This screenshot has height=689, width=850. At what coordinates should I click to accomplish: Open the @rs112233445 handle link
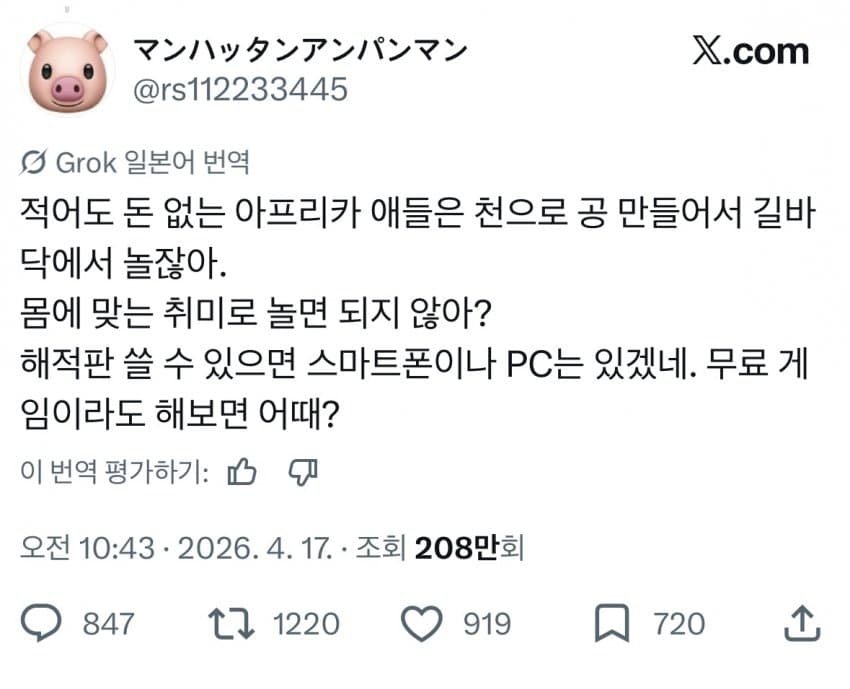pyautogui.click(x=240, y=89)
